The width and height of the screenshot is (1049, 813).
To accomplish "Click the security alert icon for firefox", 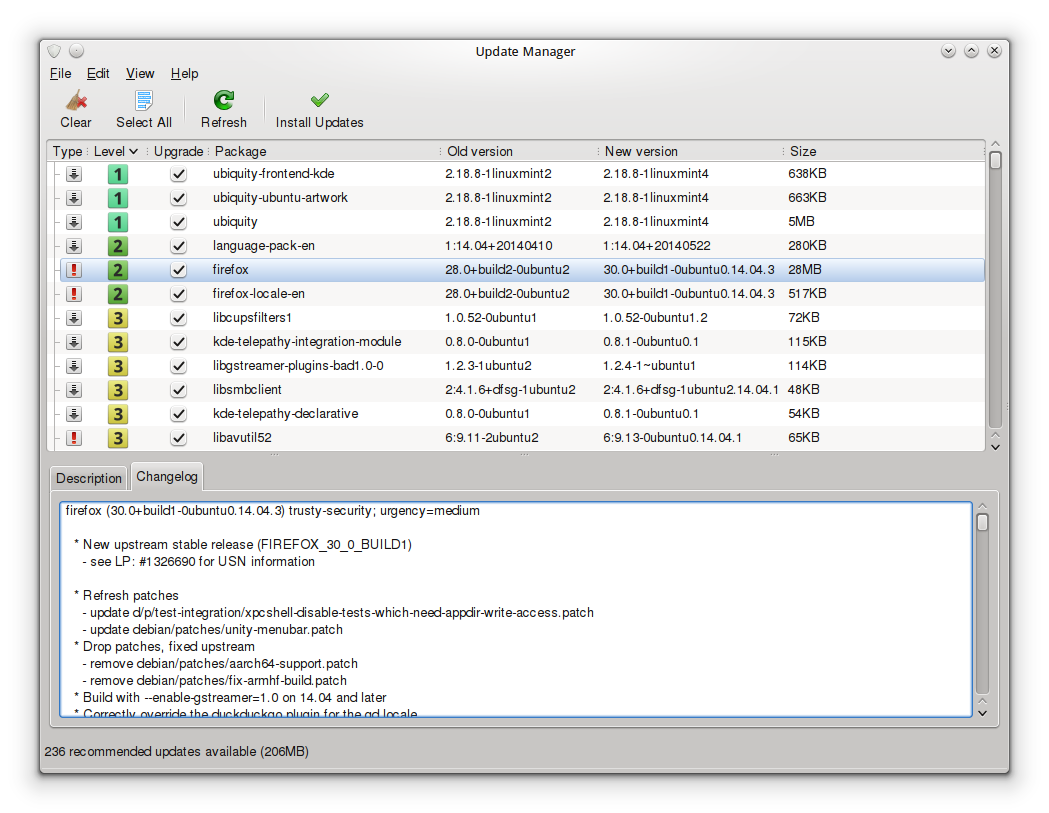I will tap(74, 270).
